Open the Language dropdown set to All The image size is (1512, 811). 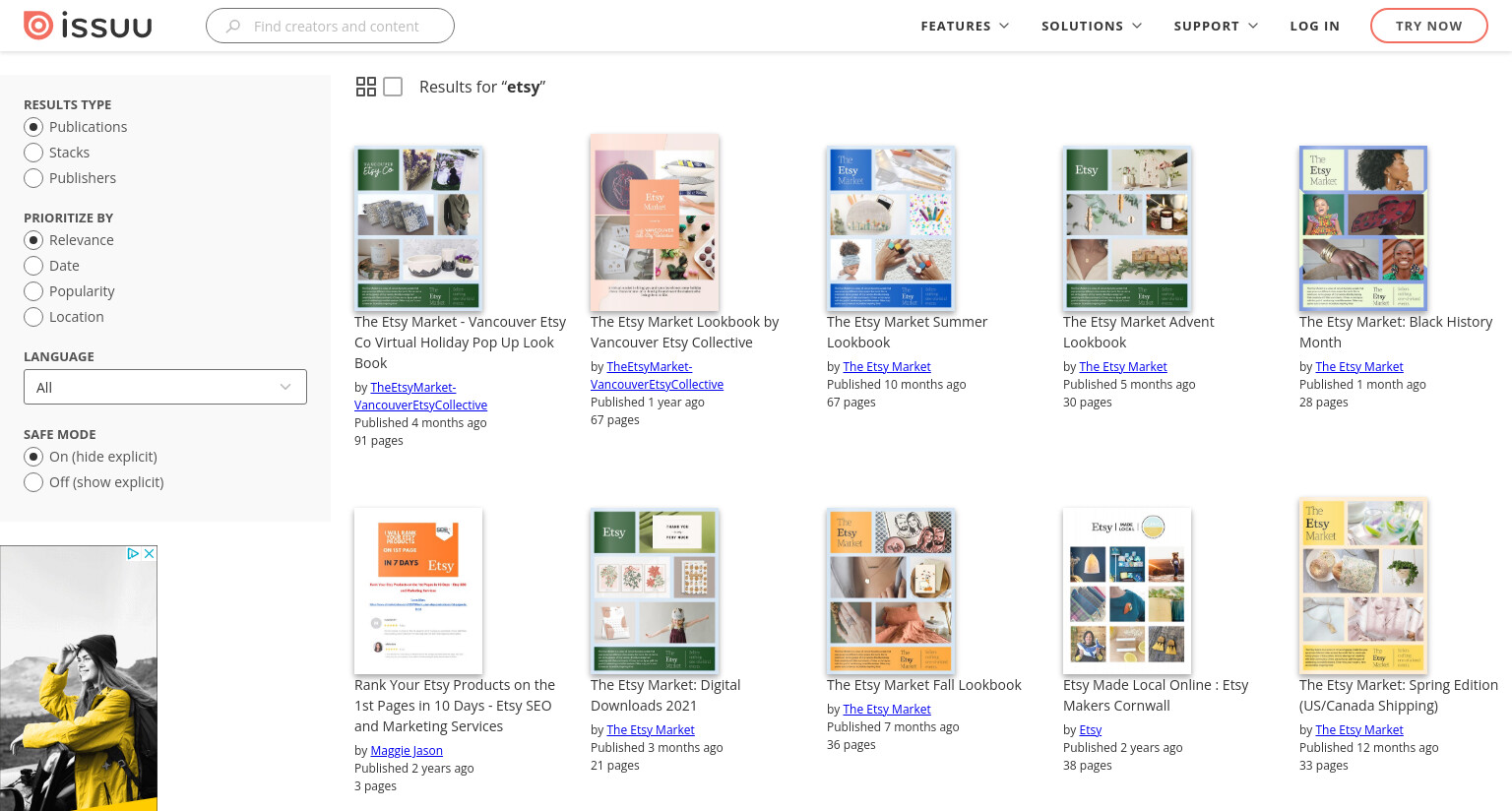[165, 387]
